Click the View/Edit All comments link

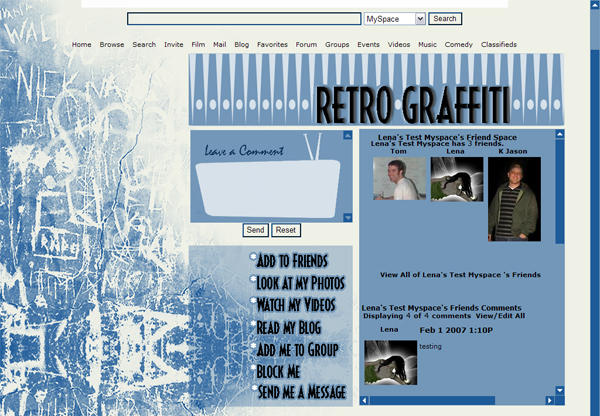(500, 316)
